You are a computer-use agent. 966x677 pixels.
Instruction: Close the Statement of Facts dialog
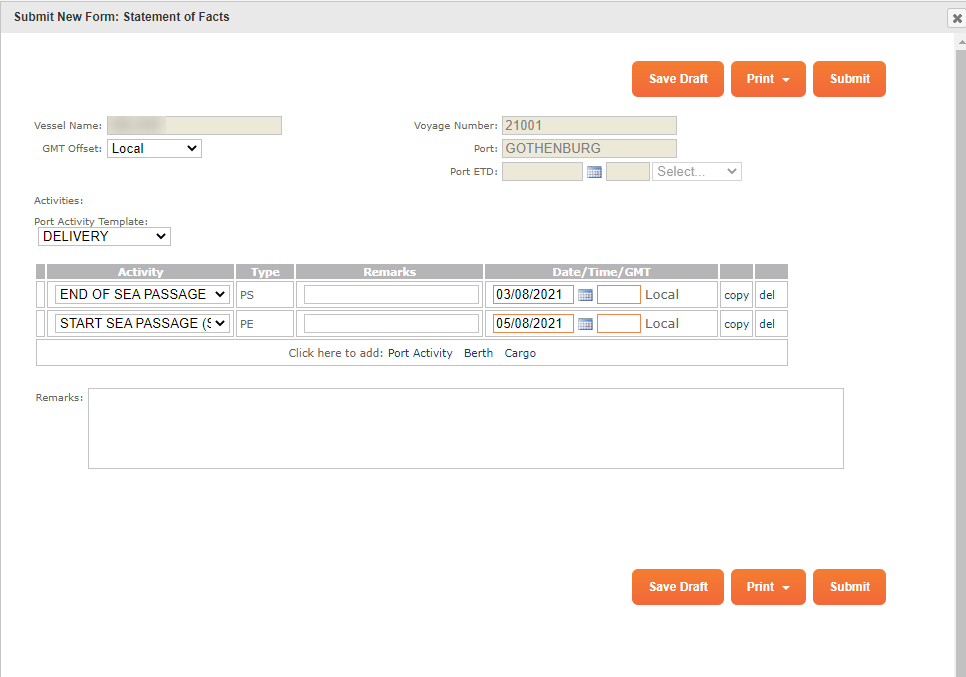point(956,18)
